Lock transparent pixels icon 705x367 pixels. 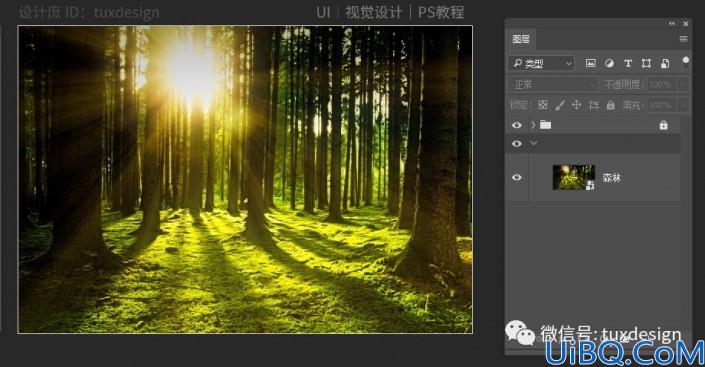(x=543, y=105)
